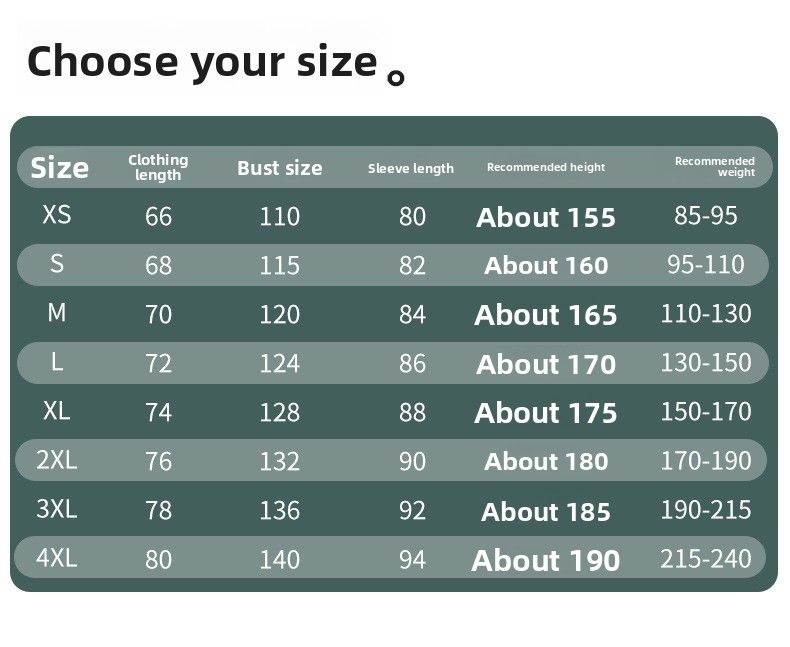Select the M size label
The image size is (790, 647).
pos(57,312)
